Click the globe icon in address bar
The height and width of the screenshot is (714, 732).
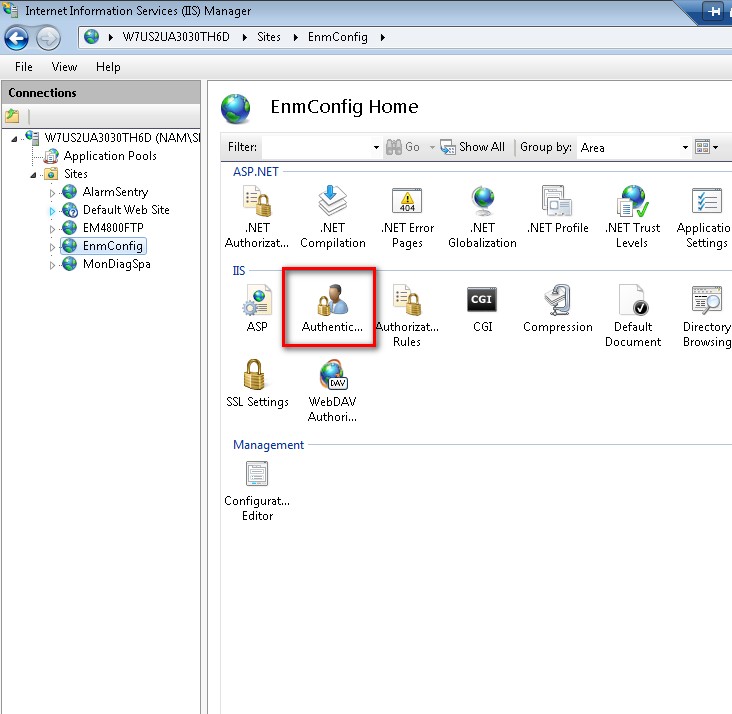tap(92, 37)
